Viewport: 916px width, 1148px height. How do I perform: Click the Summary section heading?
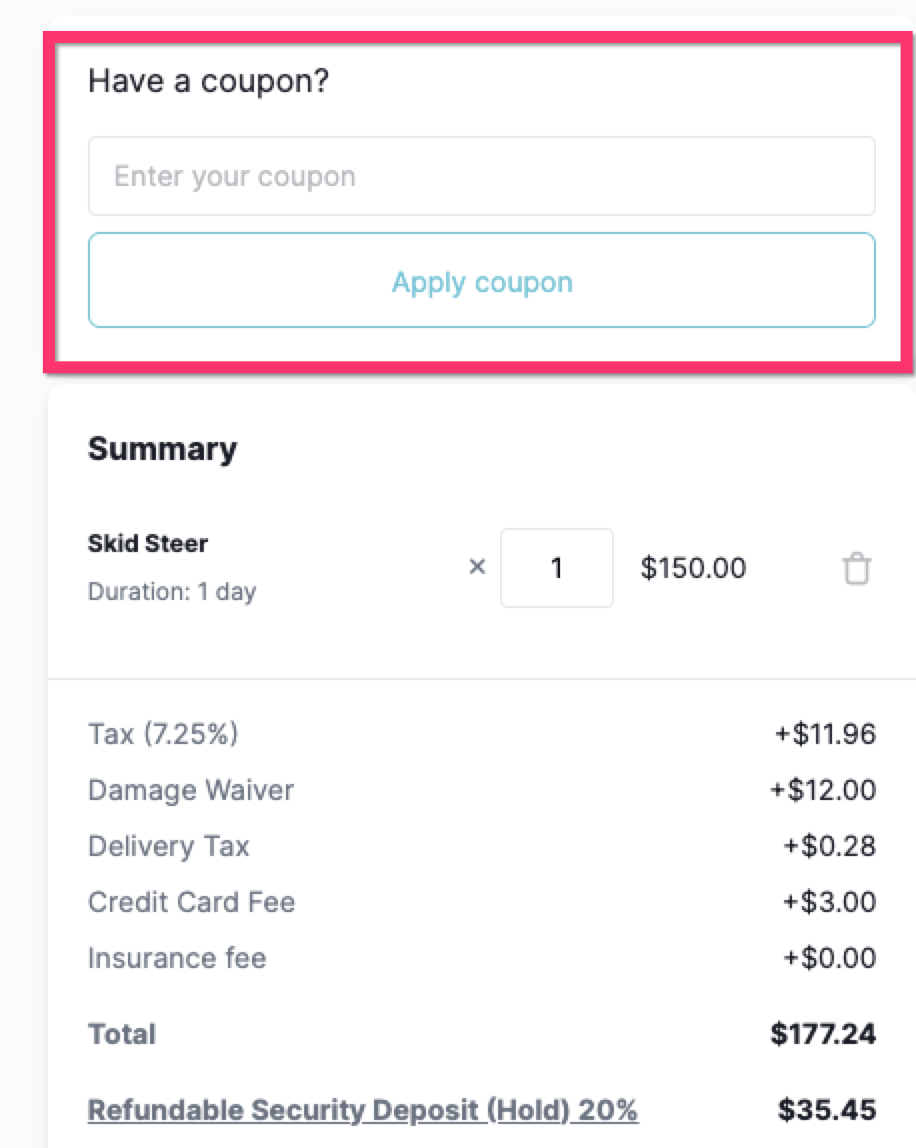(162, 449)
